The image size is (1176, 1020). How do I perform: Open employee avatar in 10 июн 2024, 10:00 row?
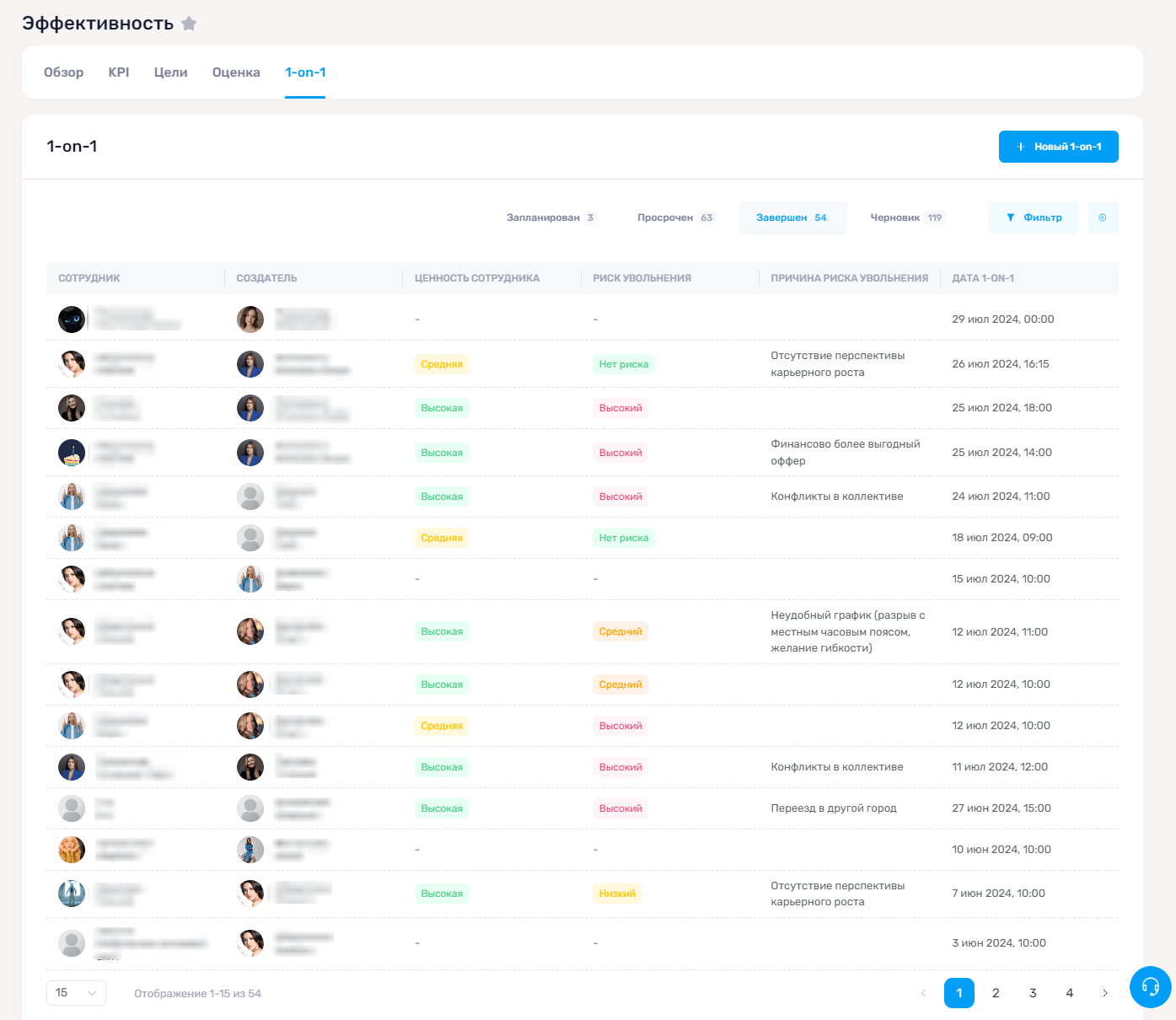(72, 850)
